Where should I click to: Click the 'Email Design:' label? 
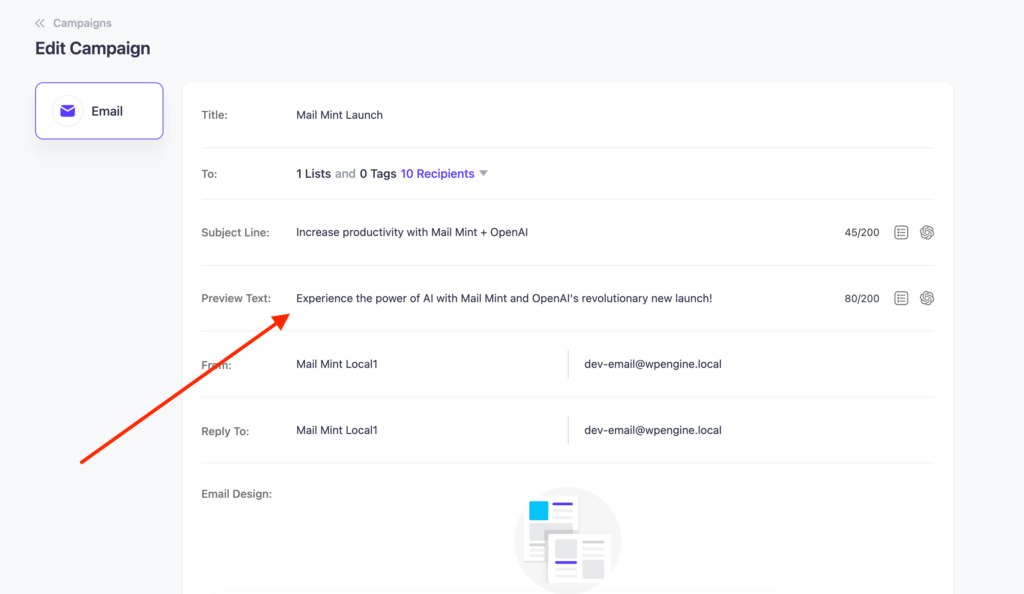pos(236,494)
